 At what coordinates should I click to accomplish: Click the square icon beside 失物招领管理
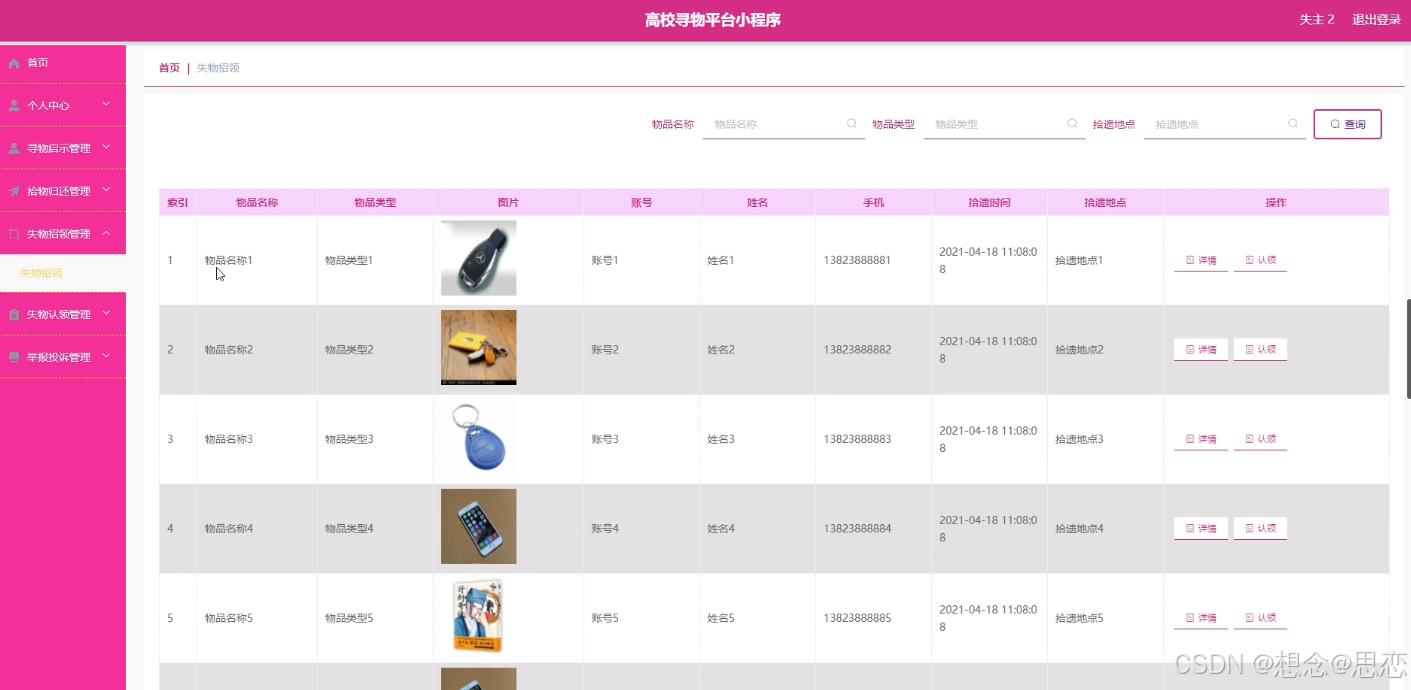tap(14, 234)
